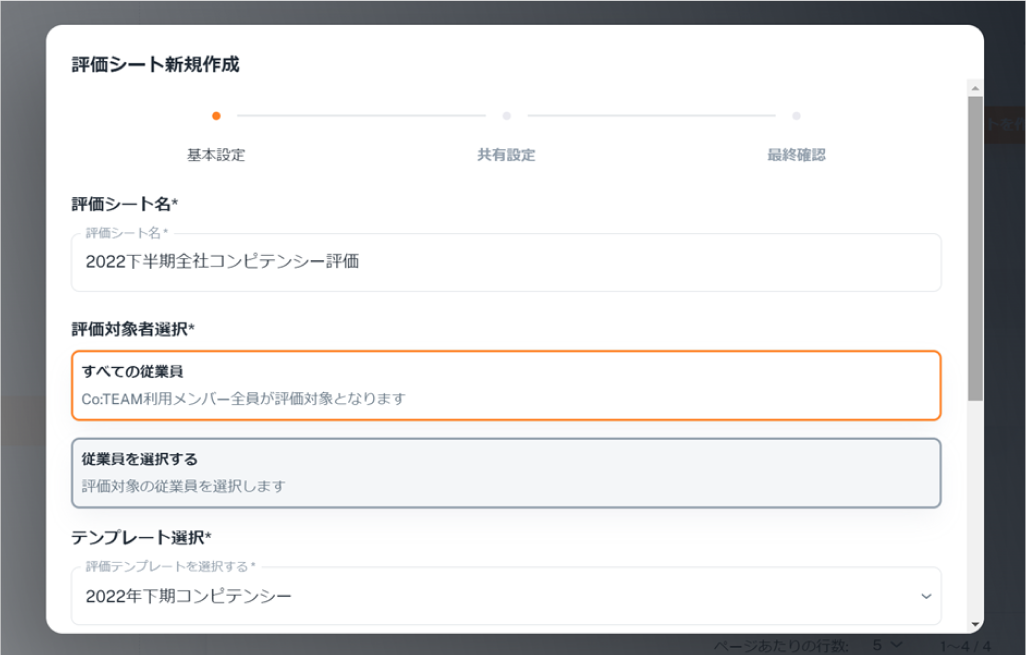Image resolution: width=1026 pixels, height=655 pixels.
Task: Select the すべての従業員 option
Action: (x=506, y=385)
